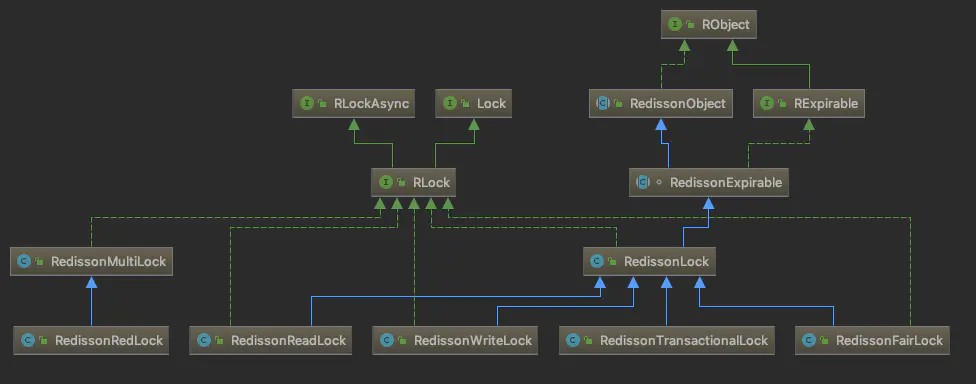
Task: Click the interface icon on RLock node
Action: click(x=385, y=182)
